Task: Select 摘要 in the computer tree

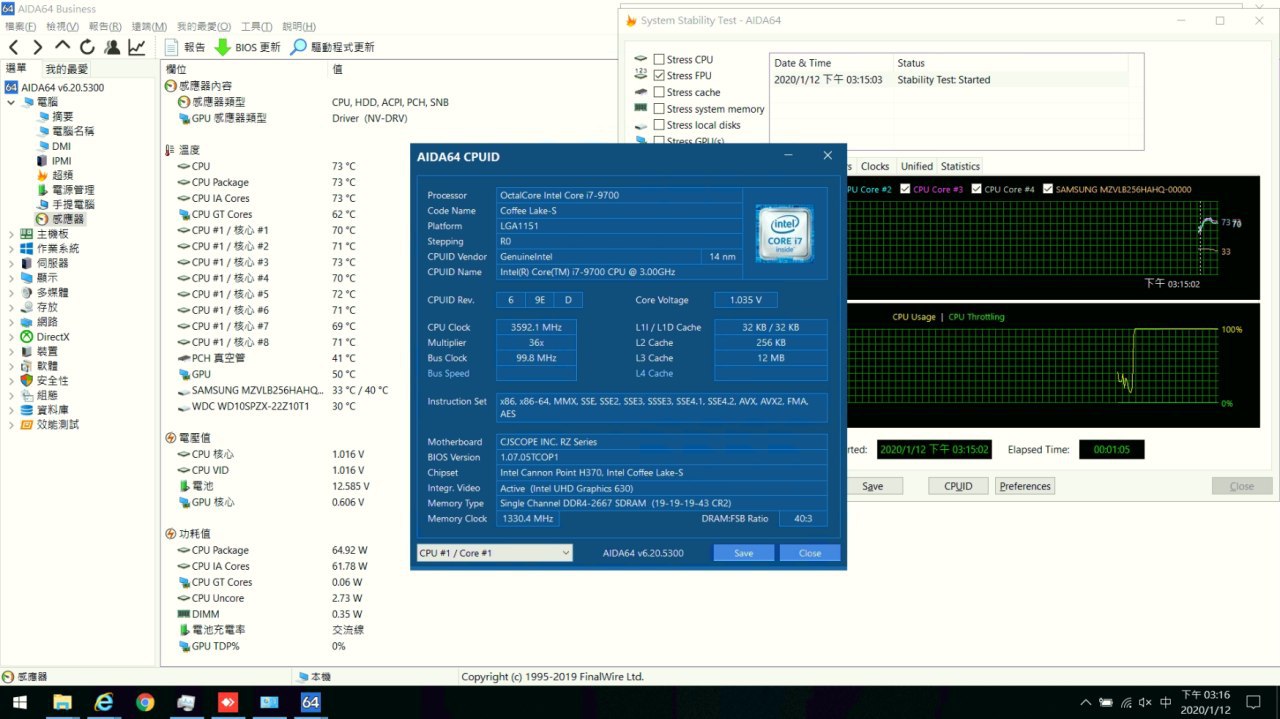Action: (x=62, y=117)
